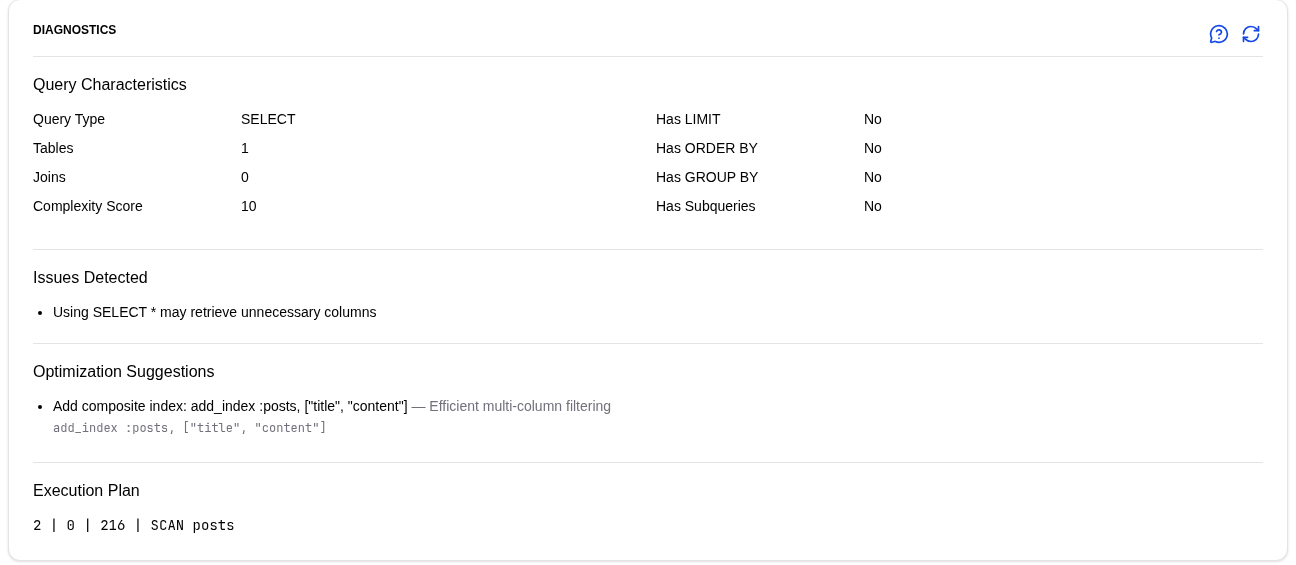Select the SELECT query type value
1296x565 pixels.
pos(268,119)
